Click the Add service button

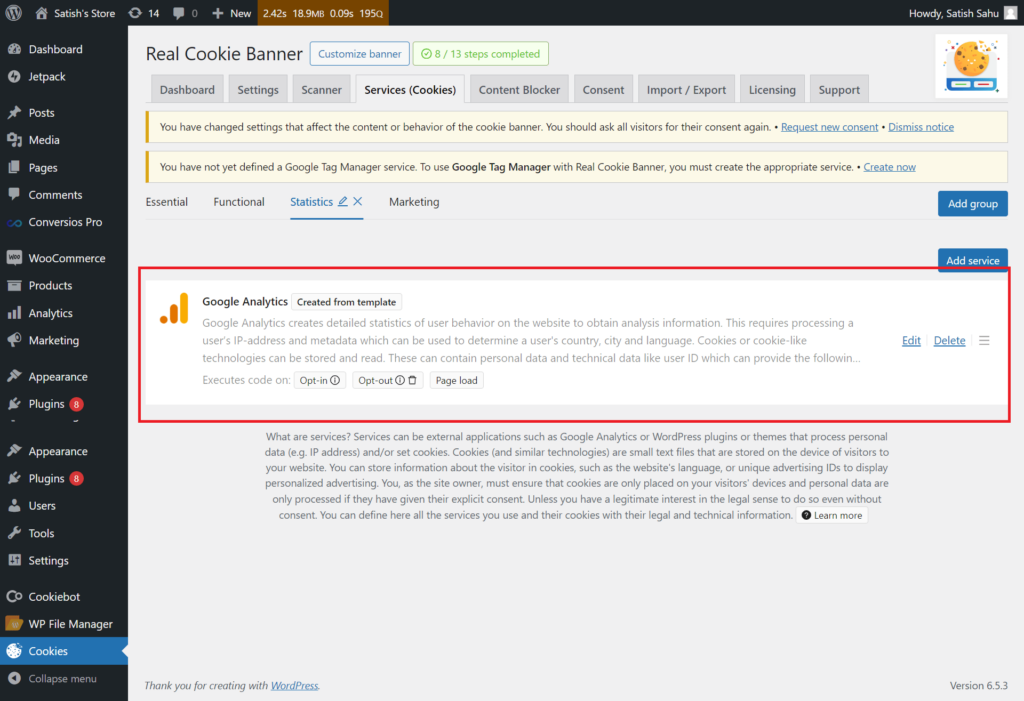click(972, 259)
